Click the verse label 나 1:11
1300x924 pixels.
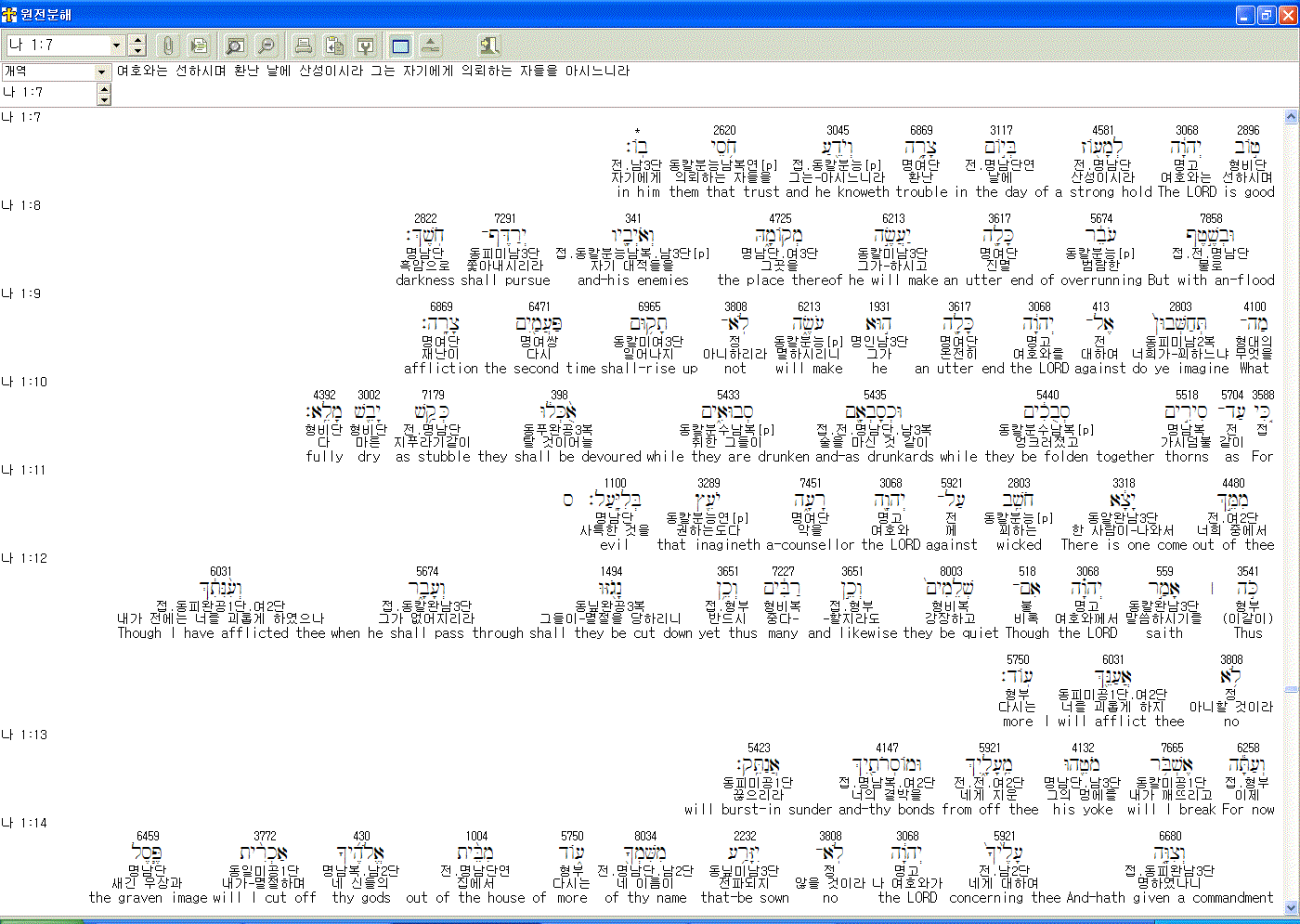click(24, 470)
